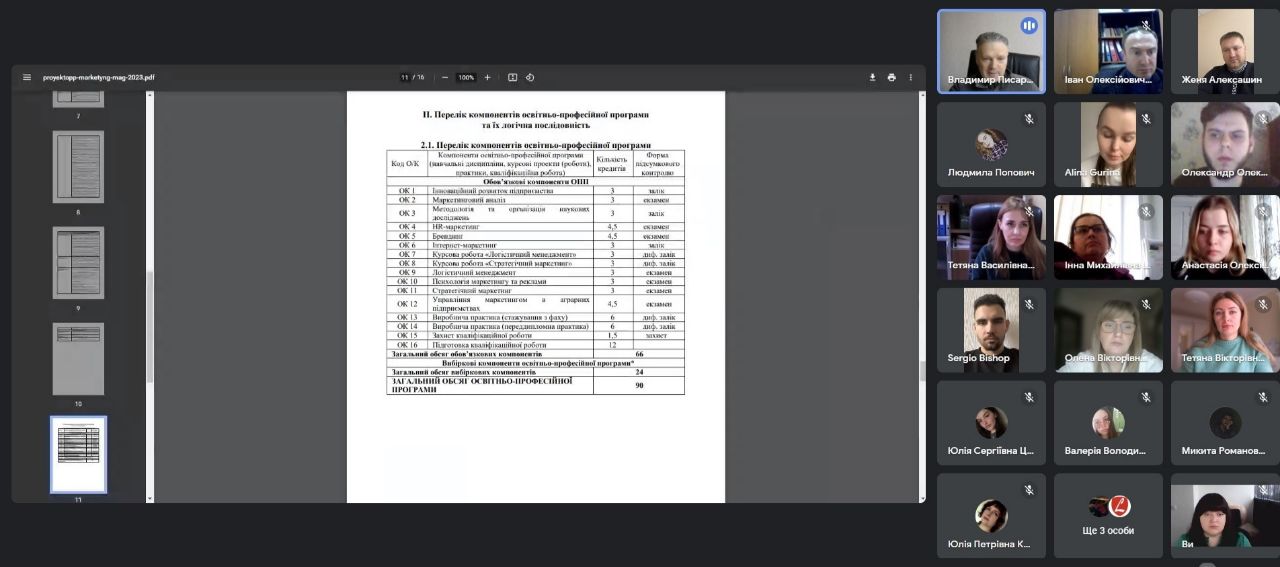The height and width of the screenshot is (567, 1280).
Task: Click the thumbnail sidebar scrollbar
Action: (150, 325)
